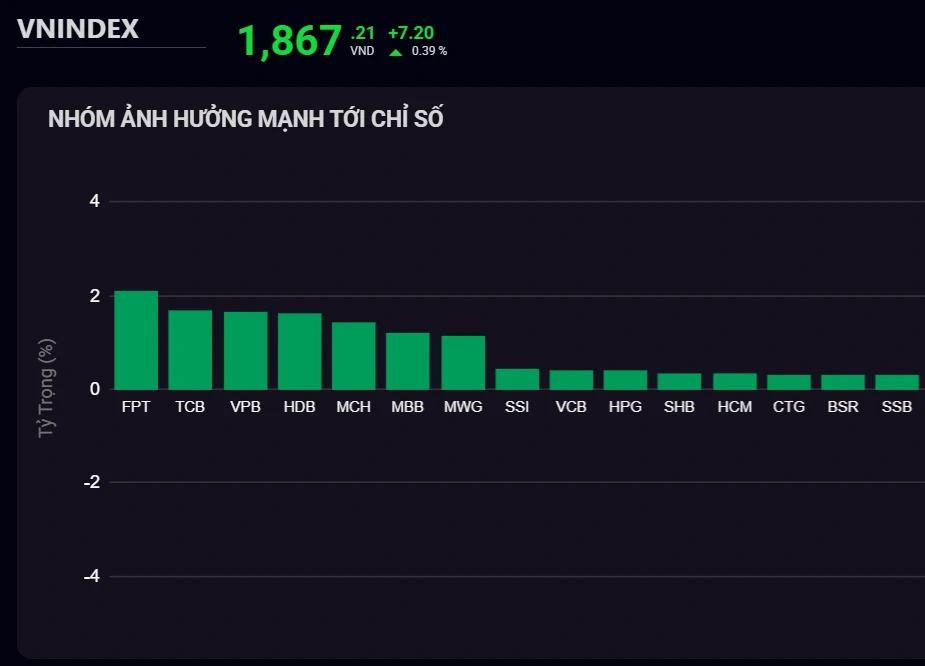Click the 0.39 % percentage change
This screenshot has width=925, height=666.
coord(429,51)
